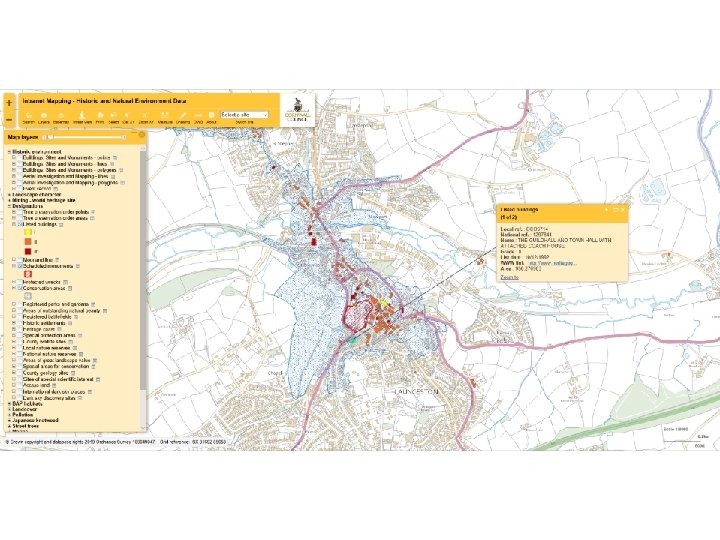Screen dimensions: 720x540
Task: Toggle Conservation areas layer checkbox
Action: [x=19, y=288]
